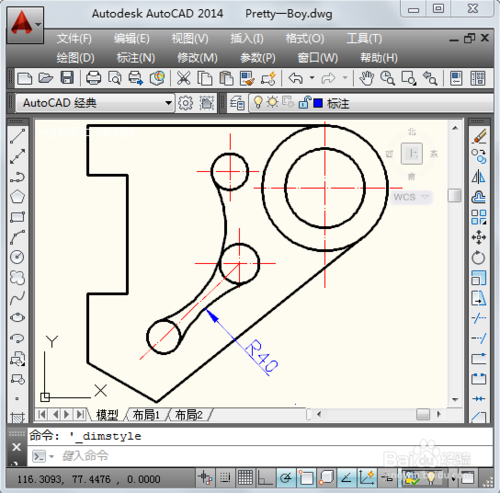This screenshot has width=500, height=493.
Task: Select the Ellipse tool
Action: coord(17,318)
